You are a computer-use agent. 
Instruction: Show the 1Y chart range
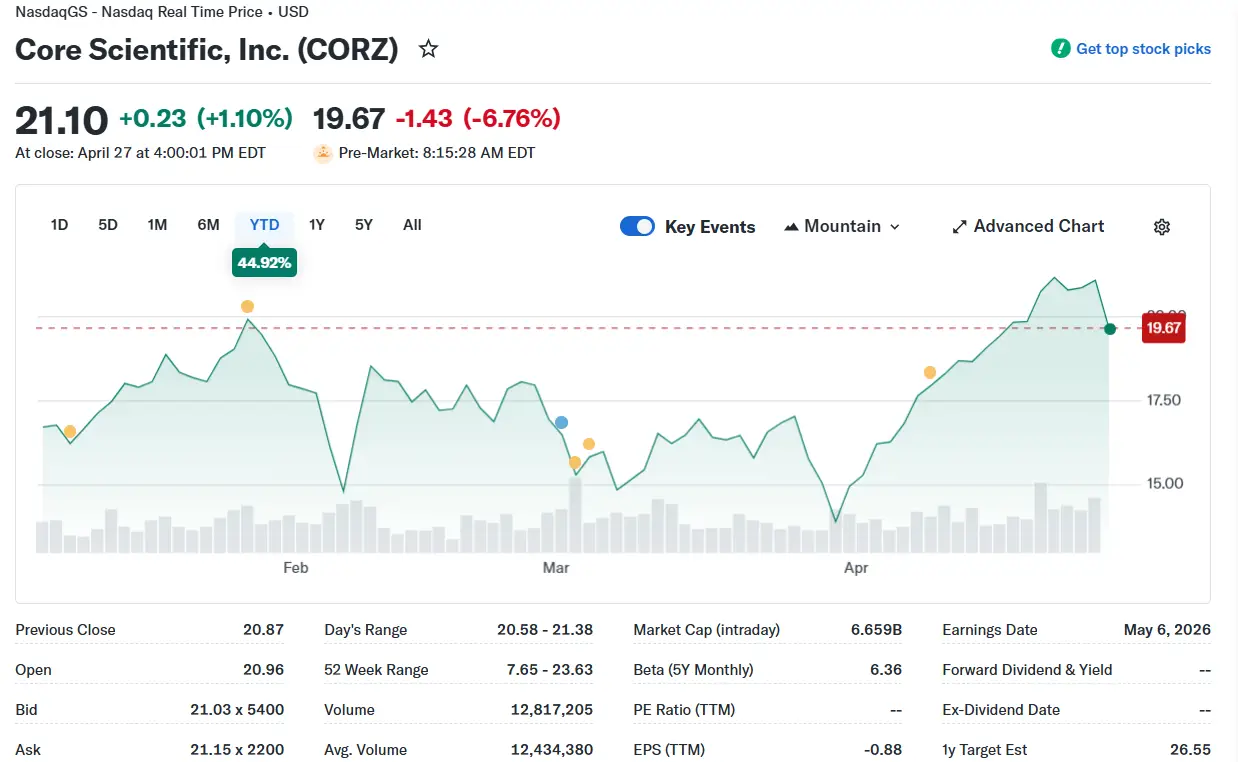coord(317,225)
